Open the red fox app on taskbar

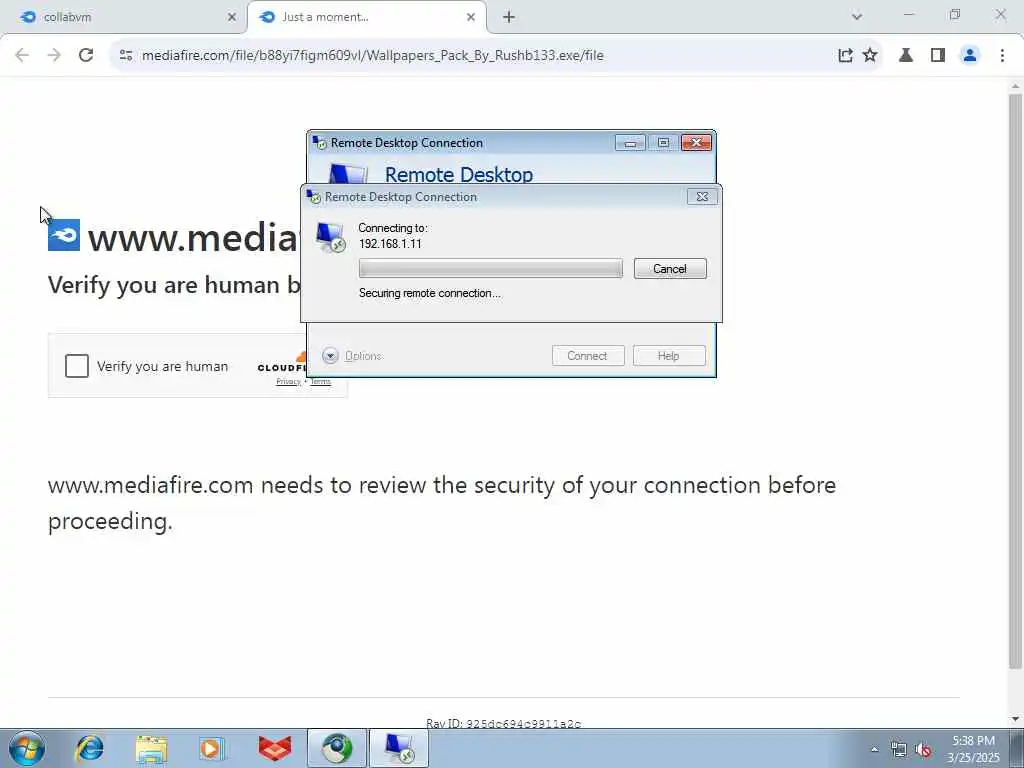pyautogui.click(x=274, y=748)
